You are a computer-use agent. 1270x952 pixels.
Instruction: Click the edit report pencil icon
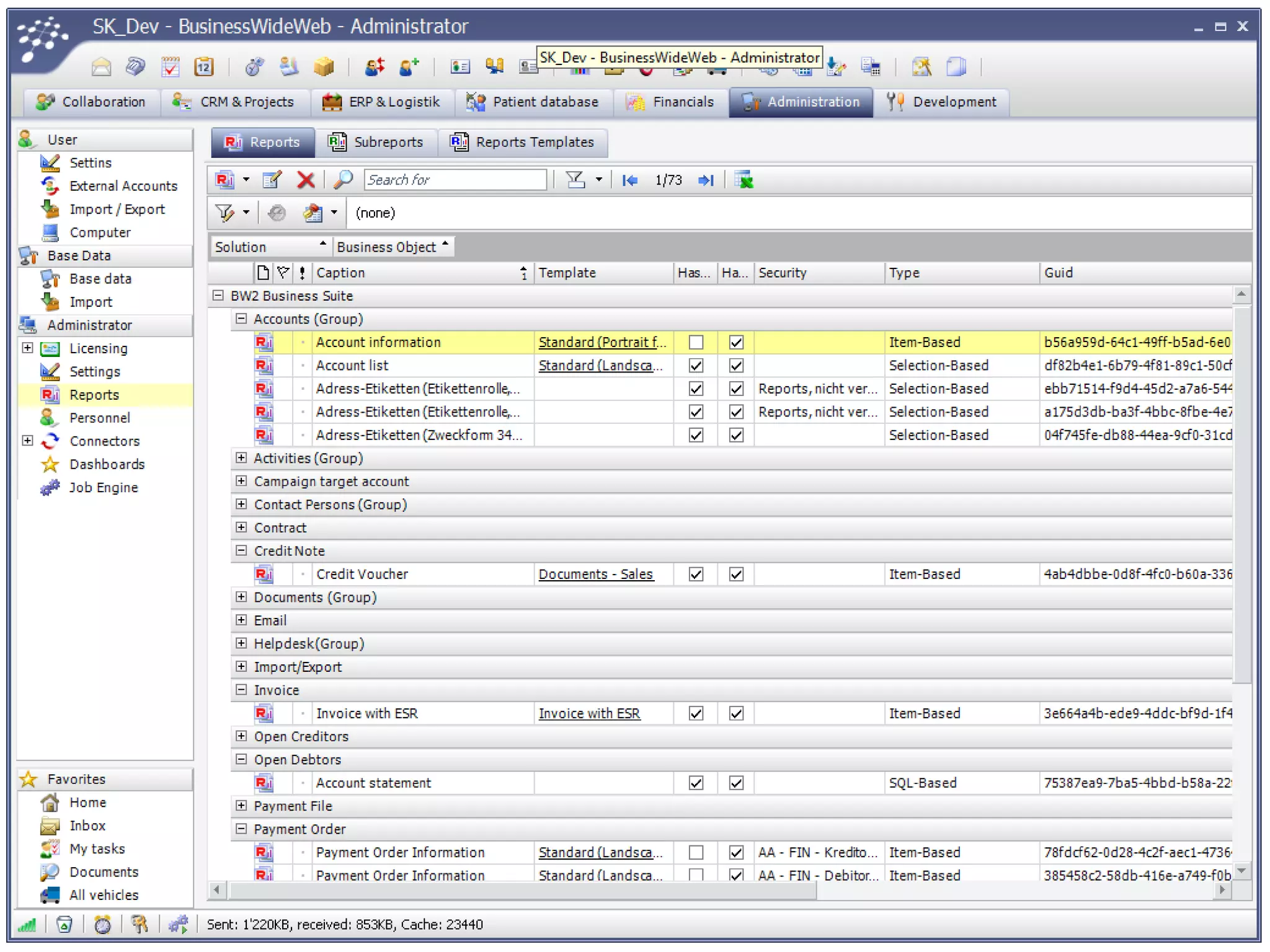272,180
